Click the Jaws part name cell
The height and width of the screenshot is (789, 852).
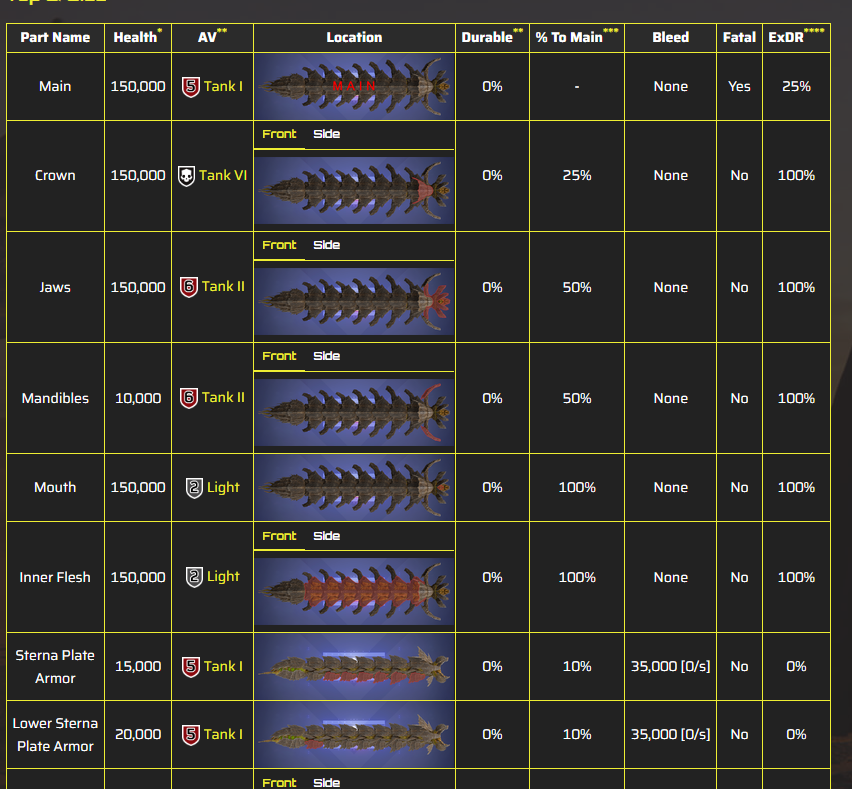coord(55,287)
